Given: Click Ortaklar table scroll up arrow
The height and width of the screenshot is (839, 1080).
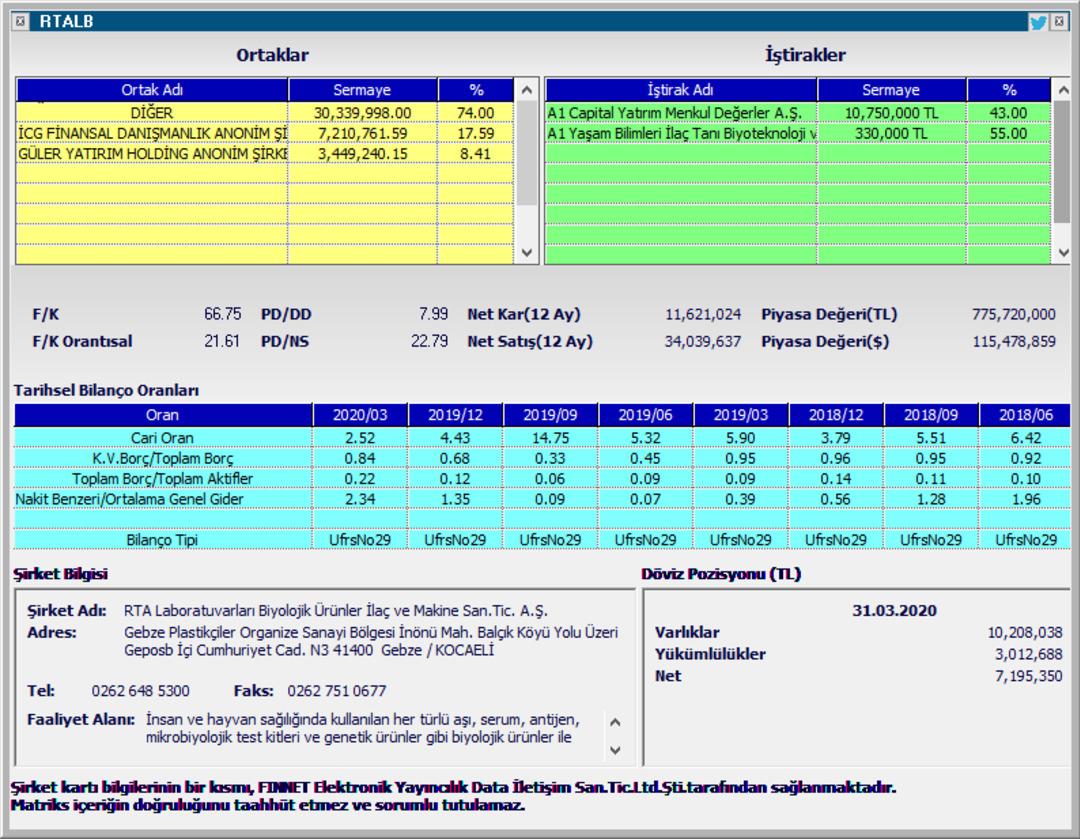Looking at the screenshot, I should (x=527, y=90).
